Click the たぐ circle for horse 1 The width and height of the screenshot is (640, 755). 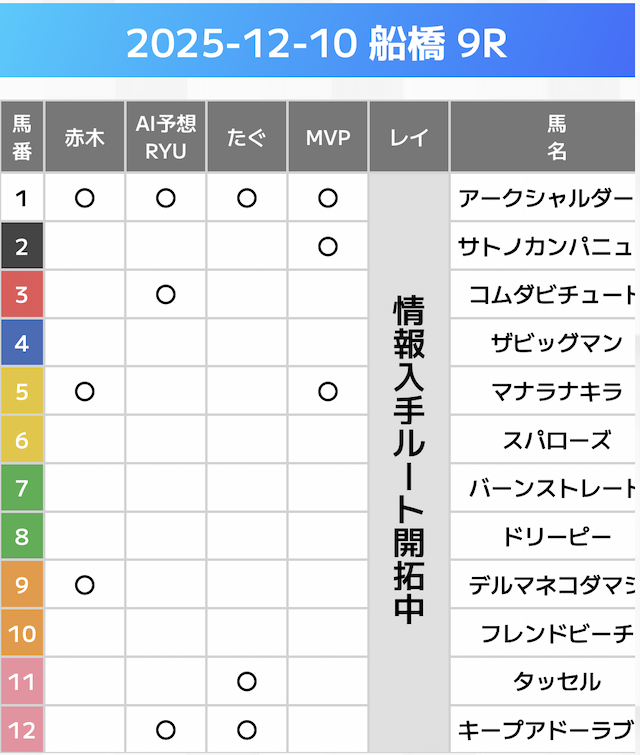click(x=247, y=198)
